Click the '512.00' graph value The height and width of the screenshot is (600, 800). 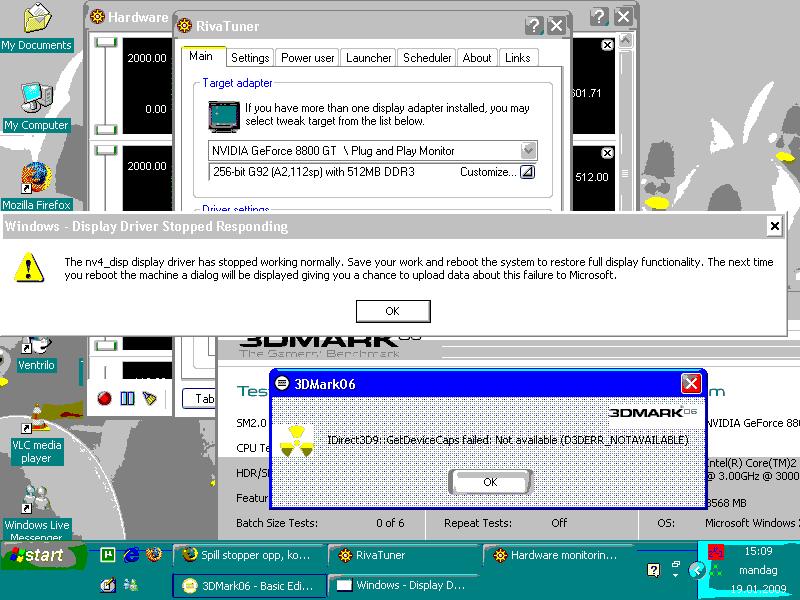tap(592, 177)
